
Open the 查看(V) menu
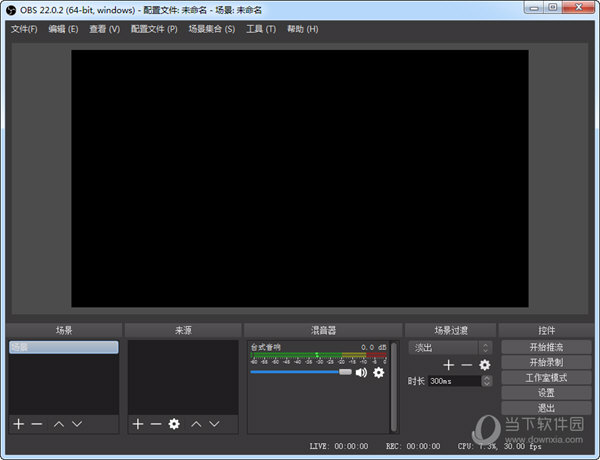tap(104, 29)
